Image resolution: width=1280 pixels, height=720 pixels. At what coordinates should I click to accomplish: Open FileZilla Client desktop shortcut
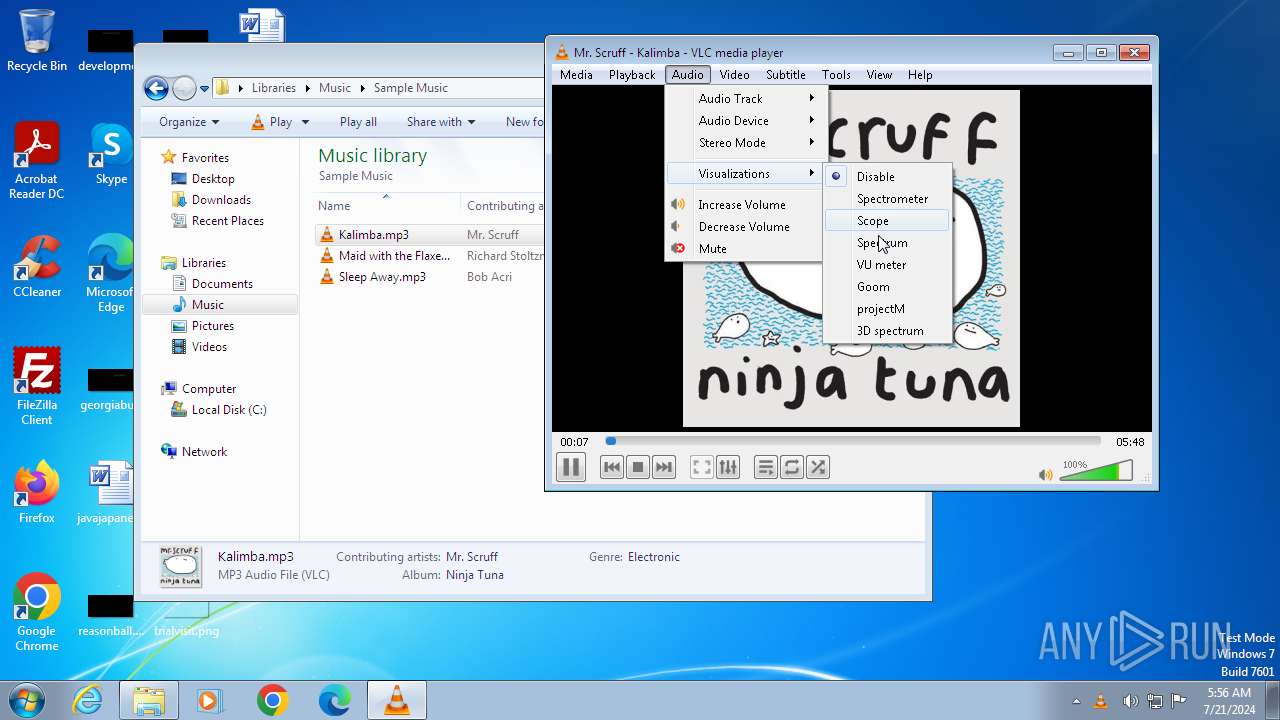37,386
